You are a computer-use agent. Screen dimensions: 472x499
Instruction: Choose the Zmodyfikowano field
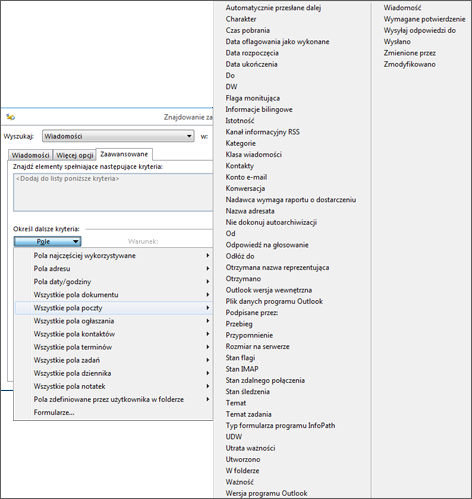click(x=409, y=64)
